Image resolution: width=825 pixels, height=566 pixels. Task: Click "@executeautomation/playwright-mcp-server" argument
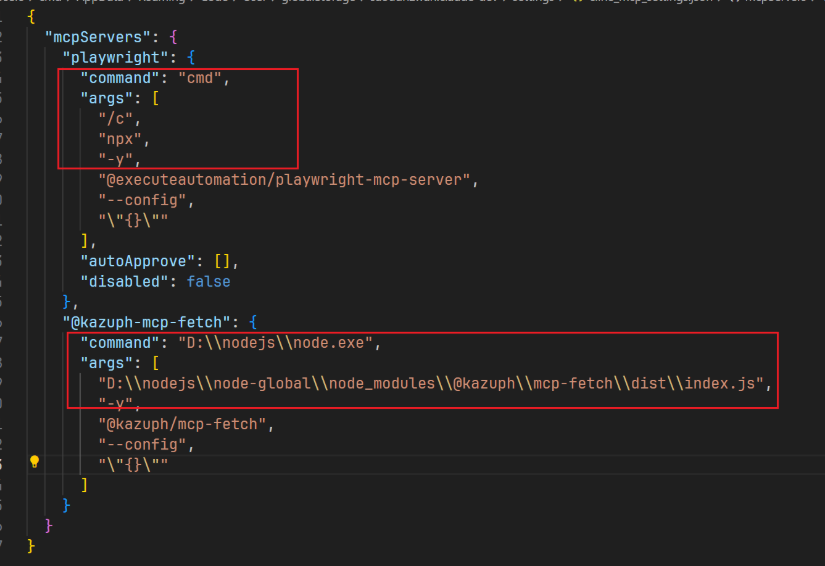coord(284,180)
